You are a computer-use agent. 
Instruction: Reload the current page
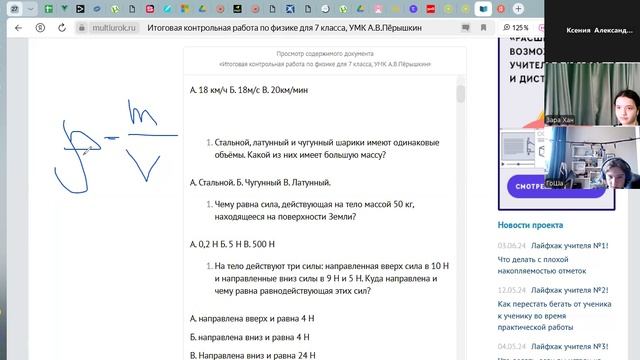(62, 28)
